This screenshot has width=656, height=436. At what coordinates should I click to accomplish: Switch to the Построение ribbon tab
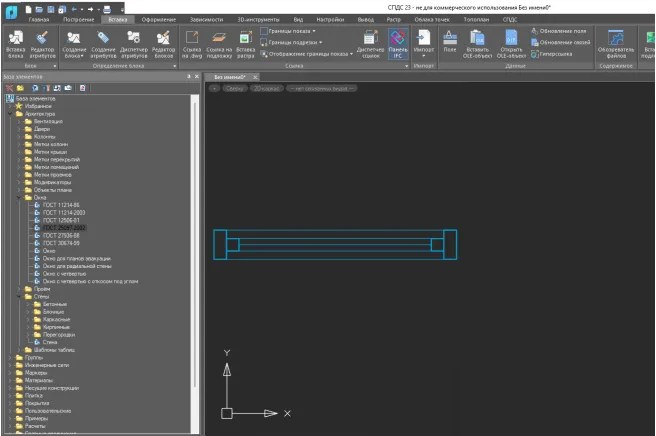click(x=78, y=19)
